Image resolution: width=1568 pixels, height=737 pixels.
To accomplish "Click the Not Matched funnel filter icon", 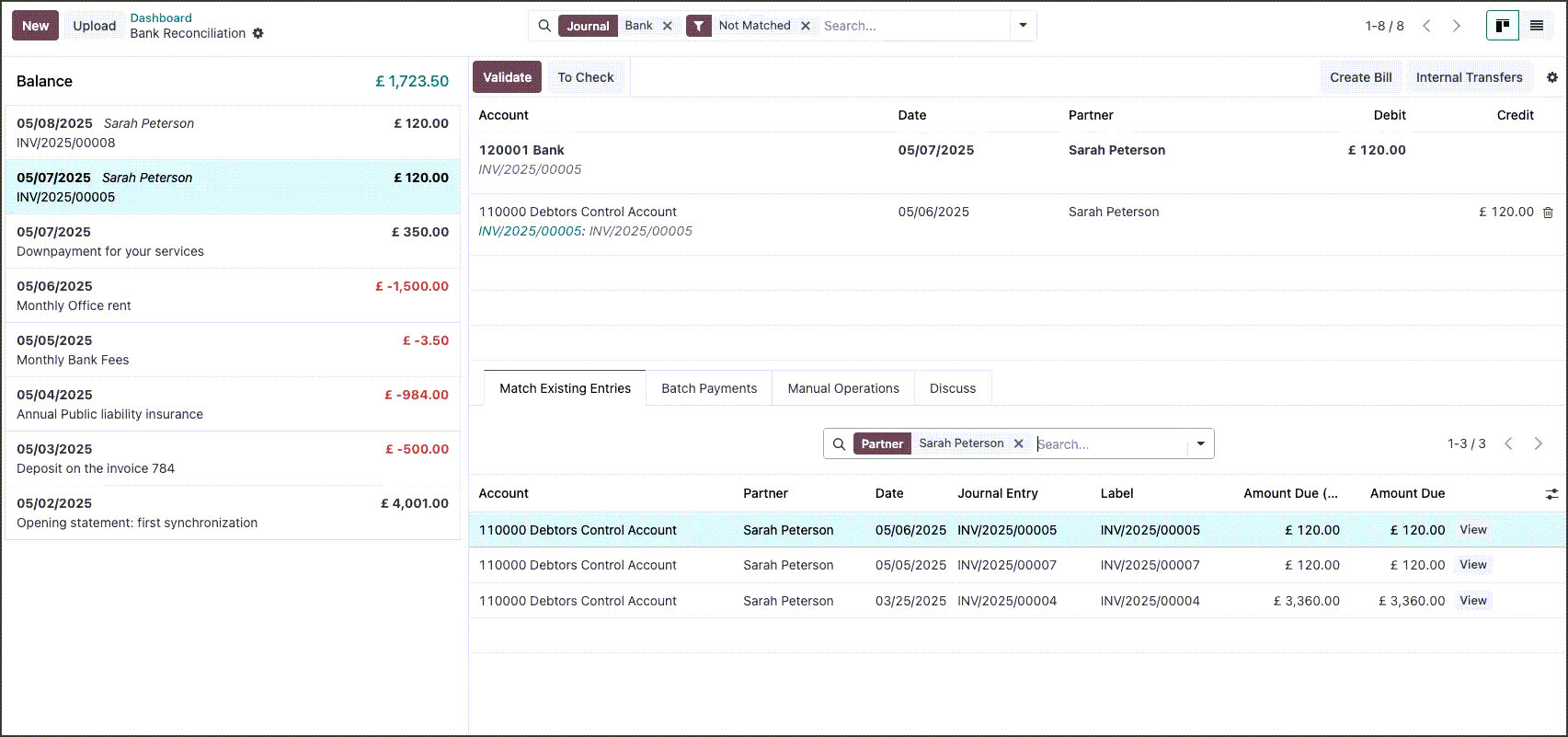I will tap(699, 26).
